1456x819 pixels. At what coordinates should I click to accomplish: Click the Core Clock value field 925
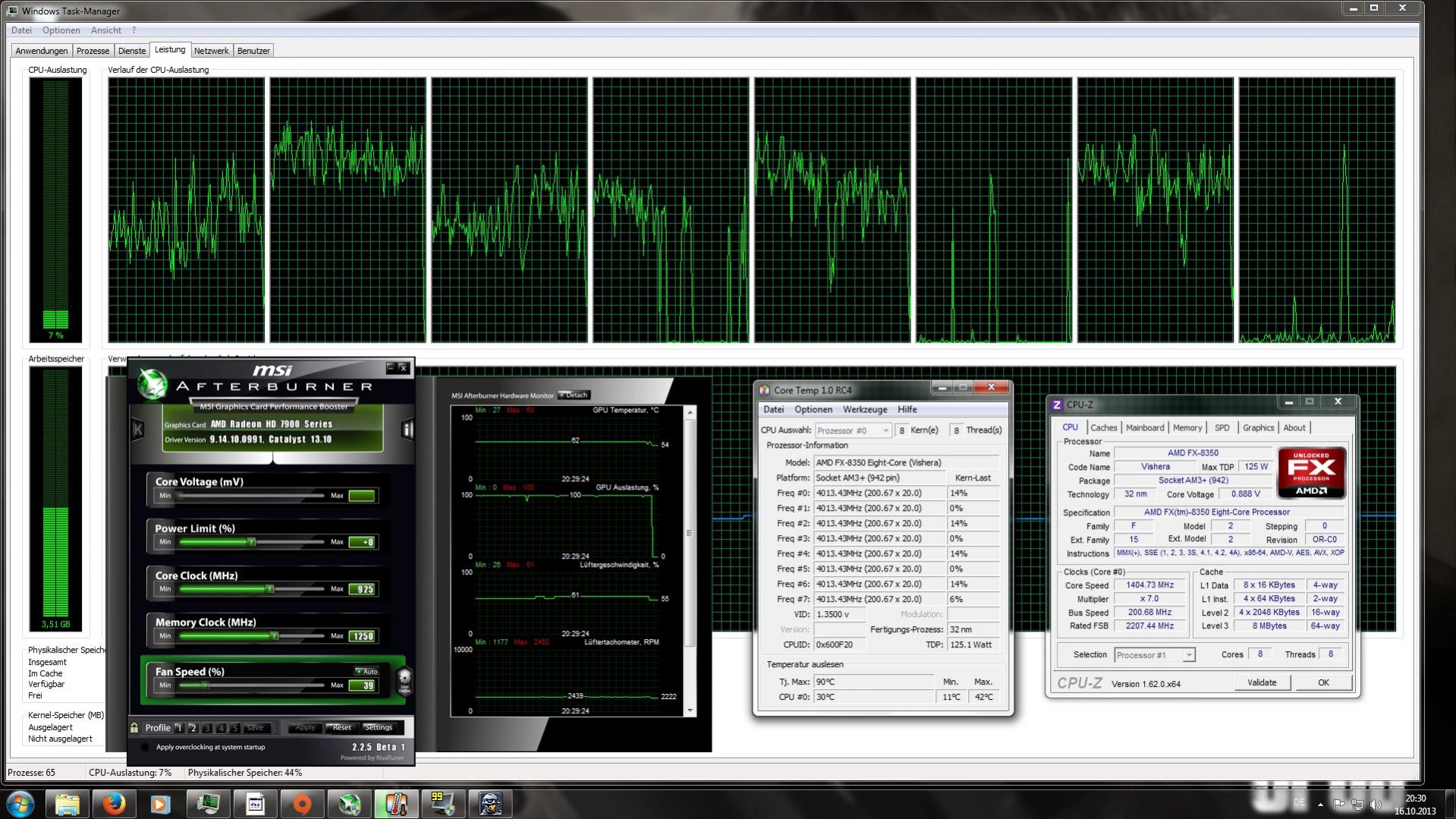pyautogui.click(x=362, y=589)
